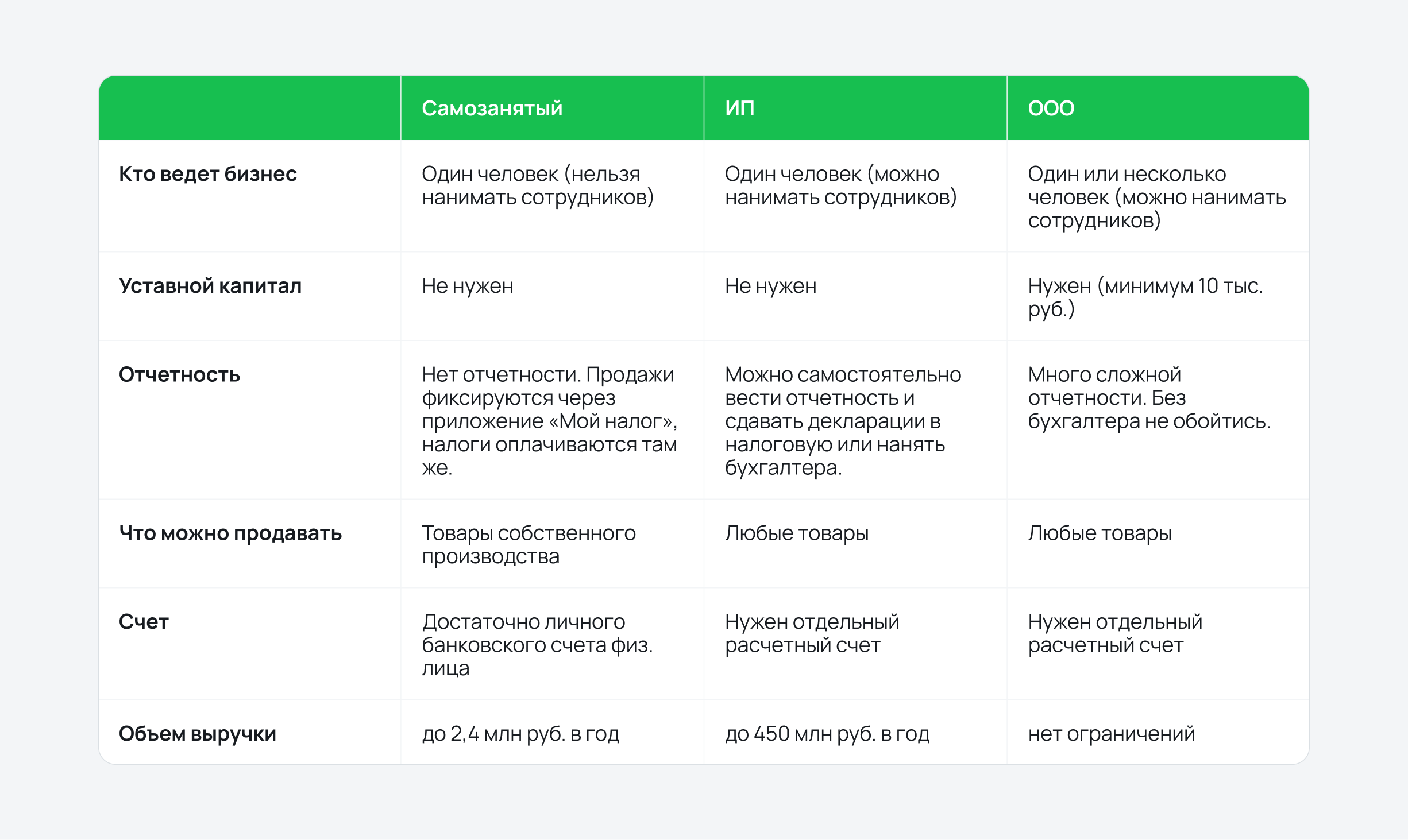The width and height of the screenshot is (1408, 840).
Task: Select the row label Кто ведет бизнес
Action: [x=207, y=174]
